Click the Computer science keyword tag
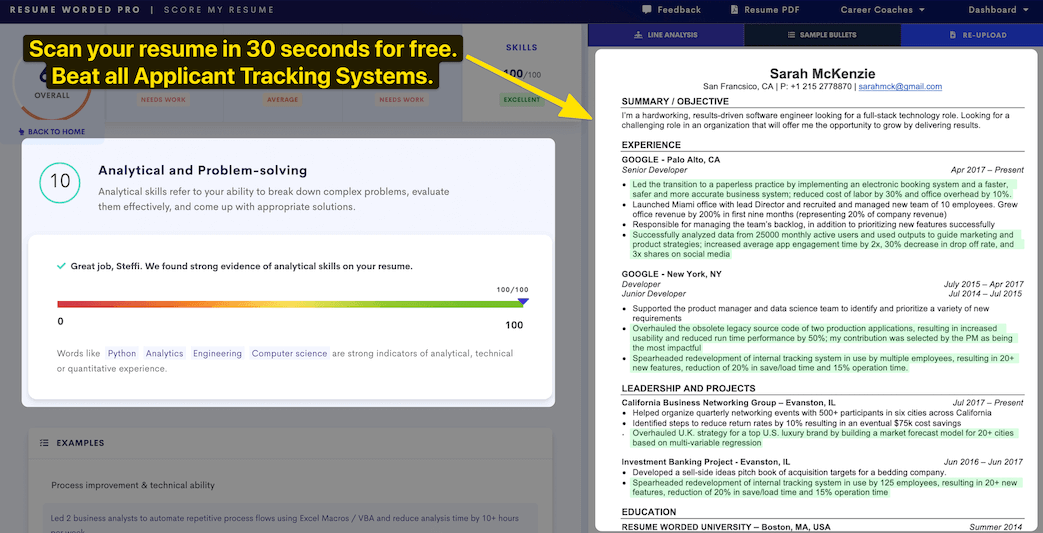This screenshot has height=533, width=1043. coord(289,353)
